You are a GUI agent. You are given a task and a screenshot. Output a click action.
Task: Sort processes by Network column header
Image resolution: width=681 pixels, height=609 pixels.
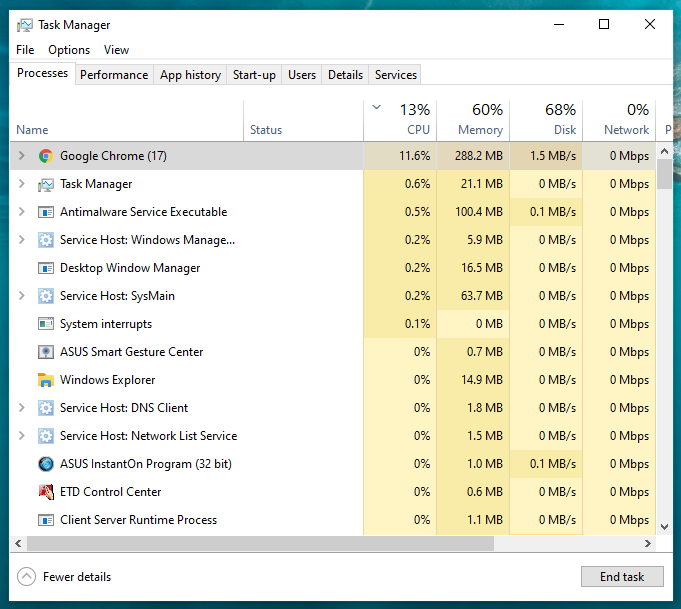point(619,121)
